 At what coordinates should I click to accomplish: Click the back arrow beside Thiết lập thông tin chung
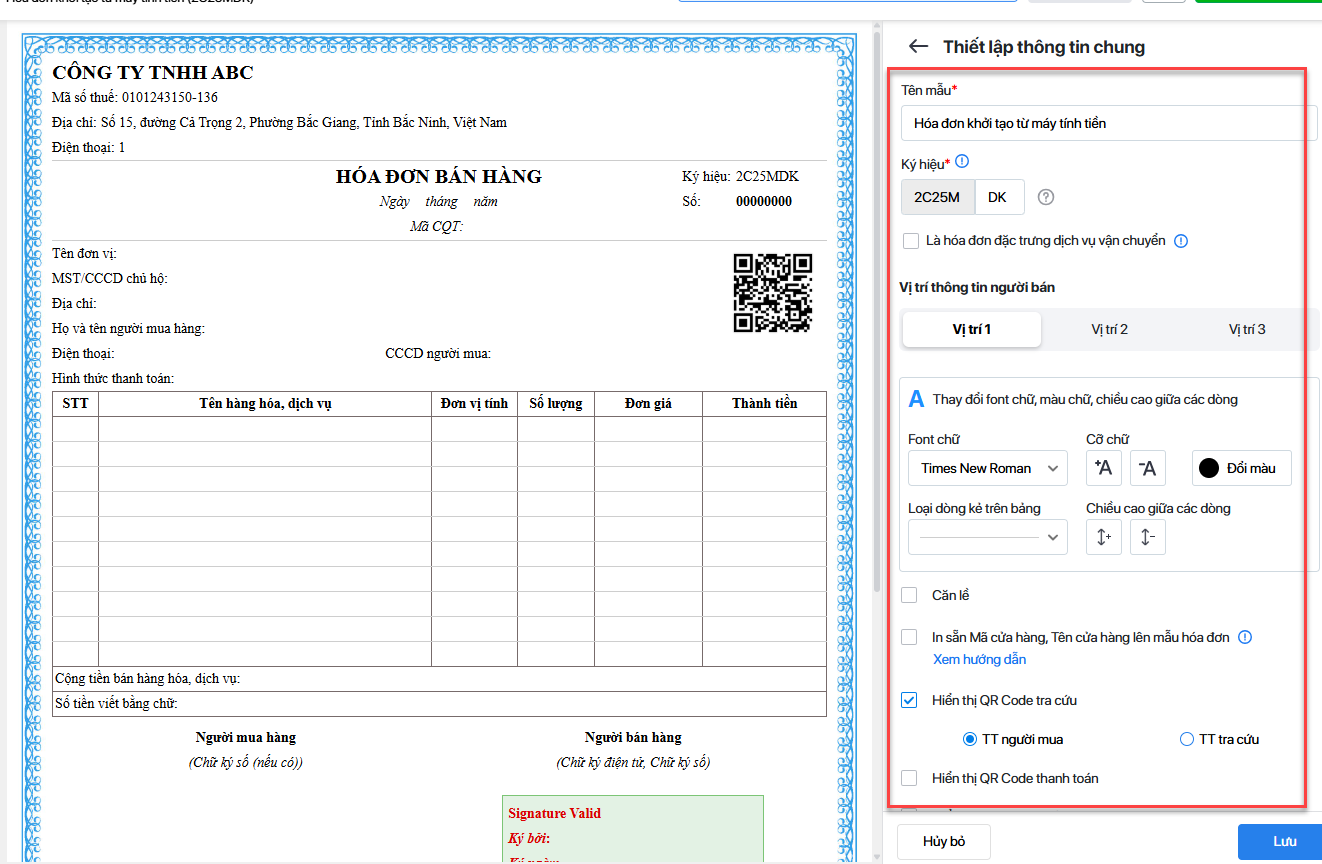pyautogui.click(x=917, y=47)
